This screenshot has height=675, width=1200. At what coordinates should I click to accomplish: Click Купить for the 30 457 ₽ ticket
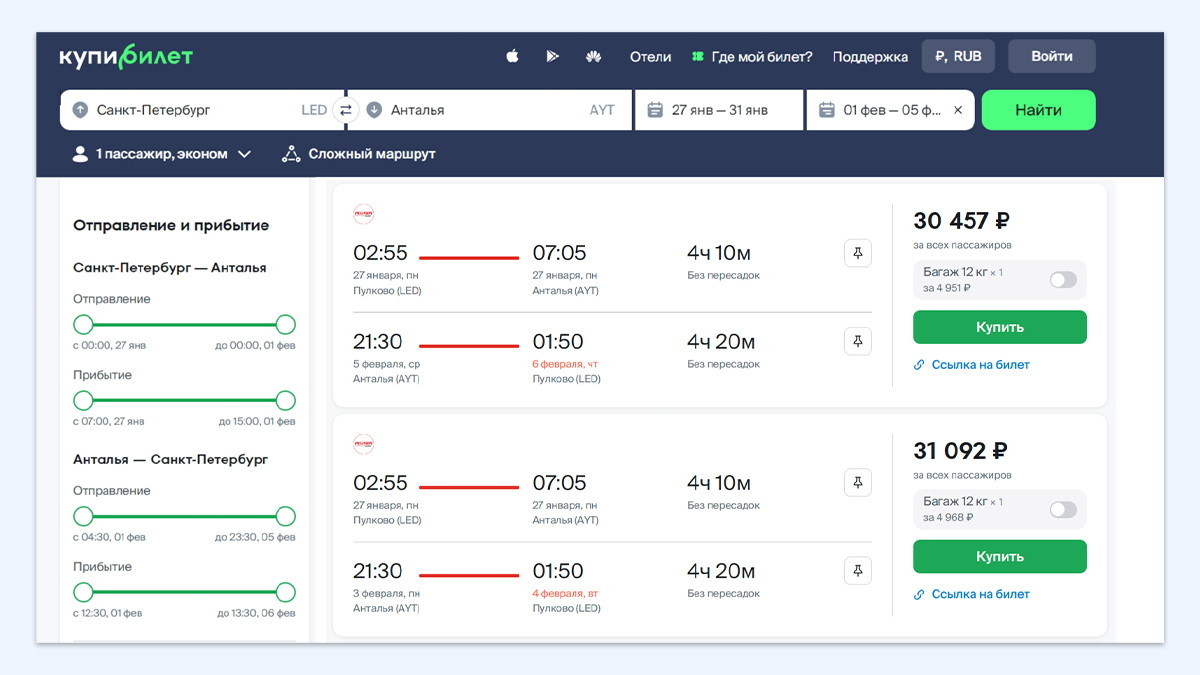pyautogui.click(x=999, y=327)
